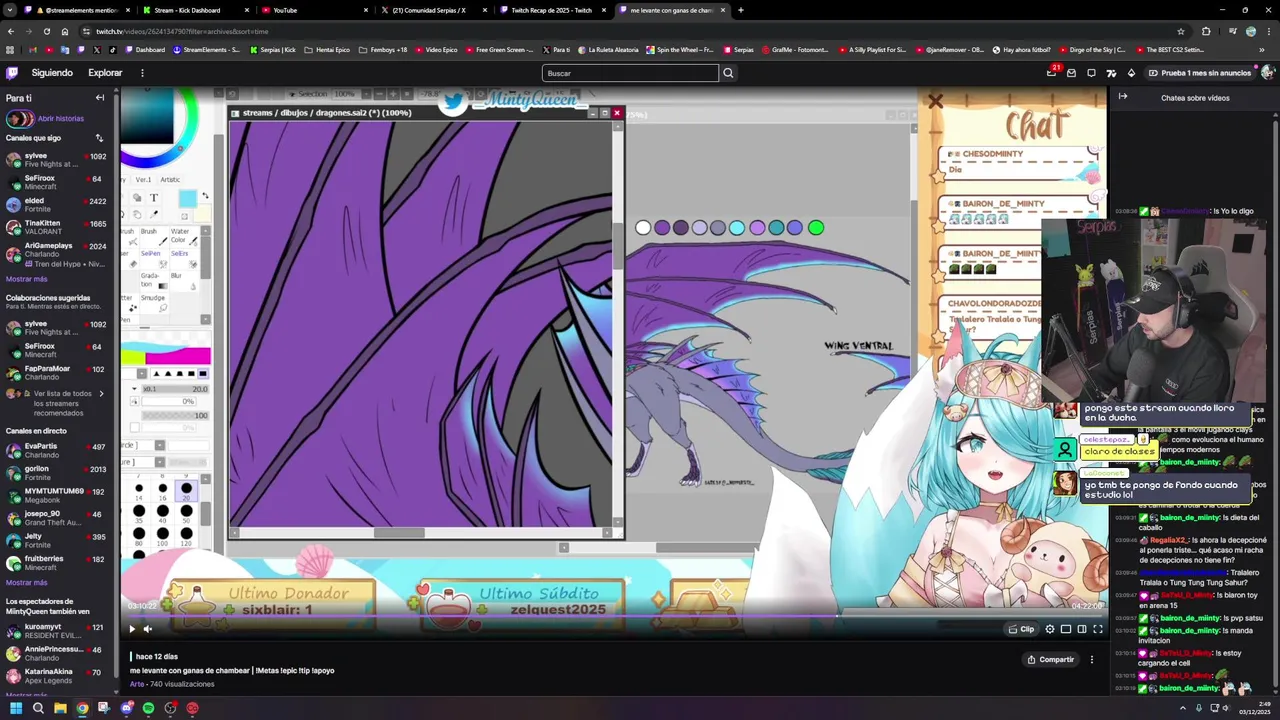Open the user avatar account menu
Image resolution: width=1280 pixels, height=720 pixels.
(x=1267, y=73)
